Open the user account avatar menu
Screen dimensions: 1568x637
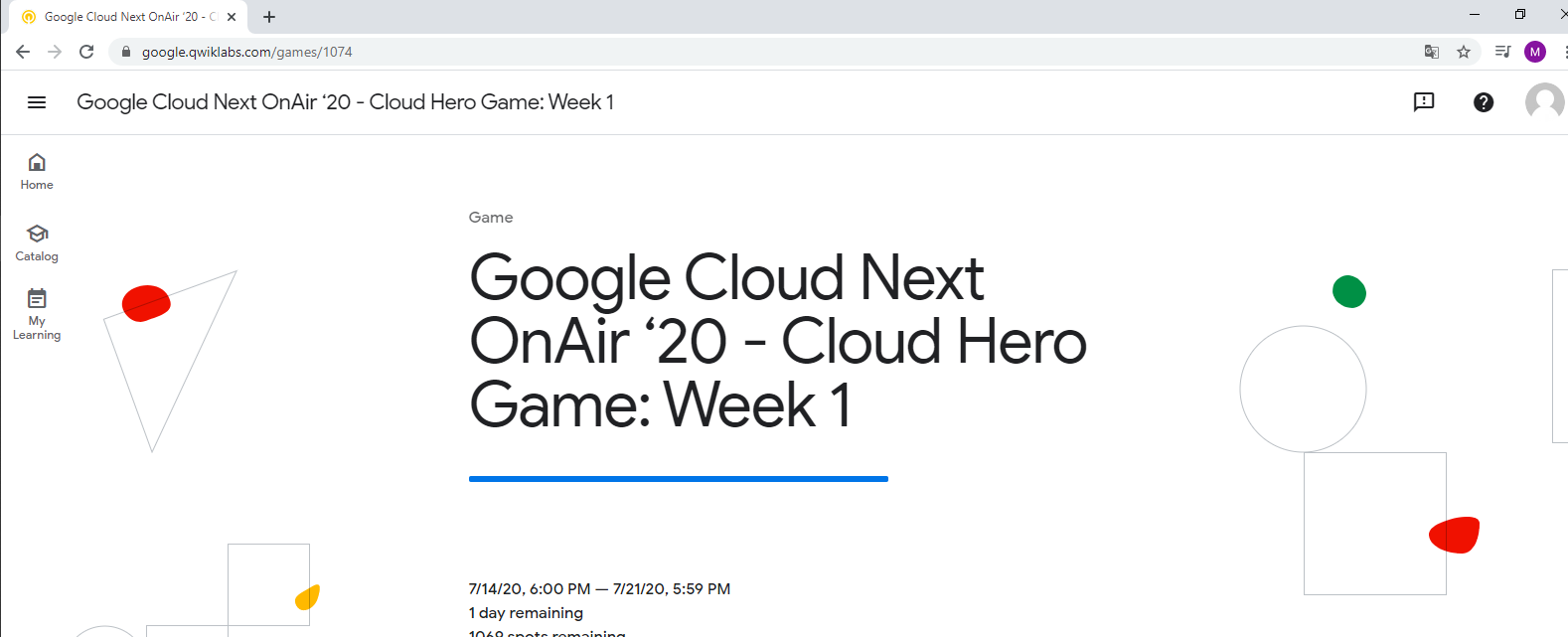point(1544,101)
